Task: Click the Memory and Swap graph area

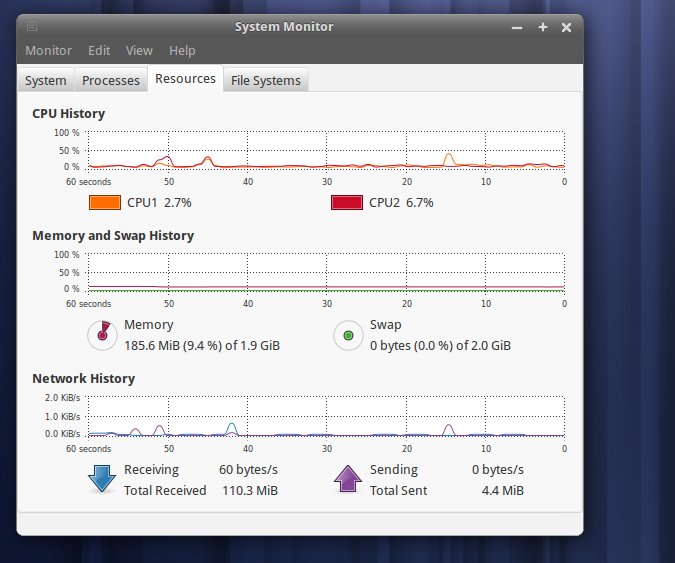Action: tap(326, 272)
